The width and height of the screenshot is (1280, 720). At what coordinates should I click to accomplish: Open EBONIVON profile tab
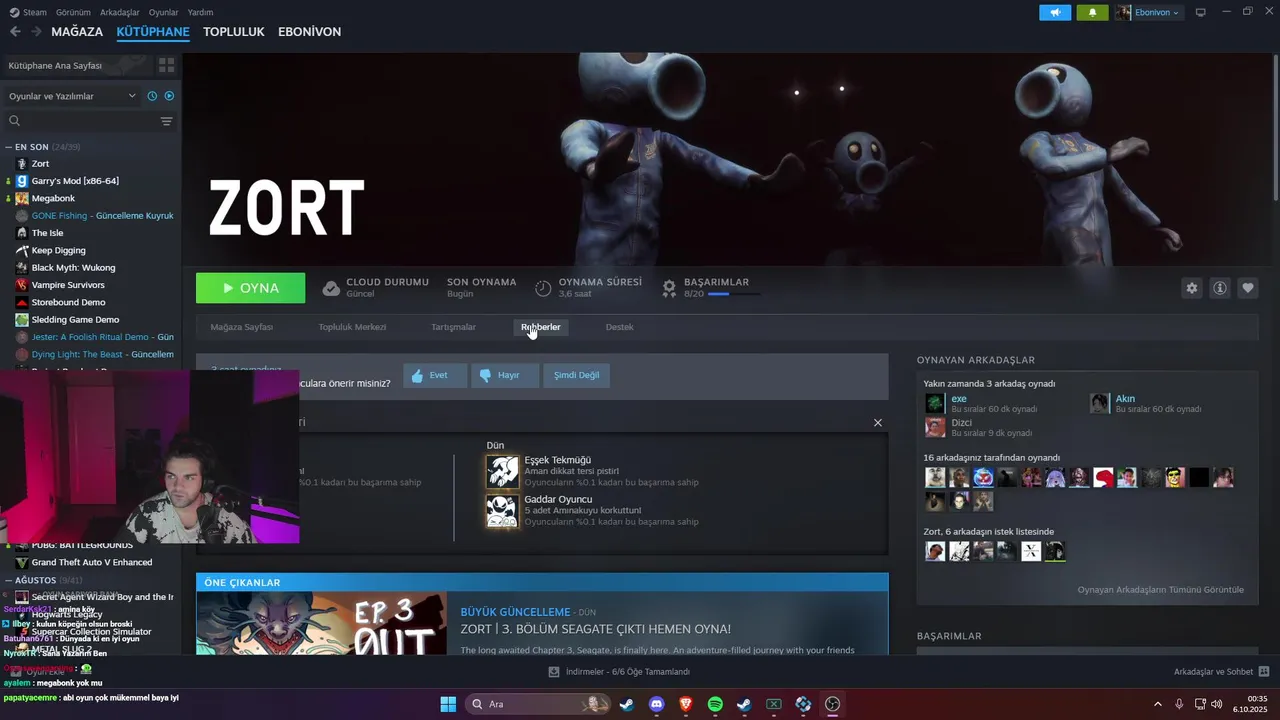click(x=309, y=32)
